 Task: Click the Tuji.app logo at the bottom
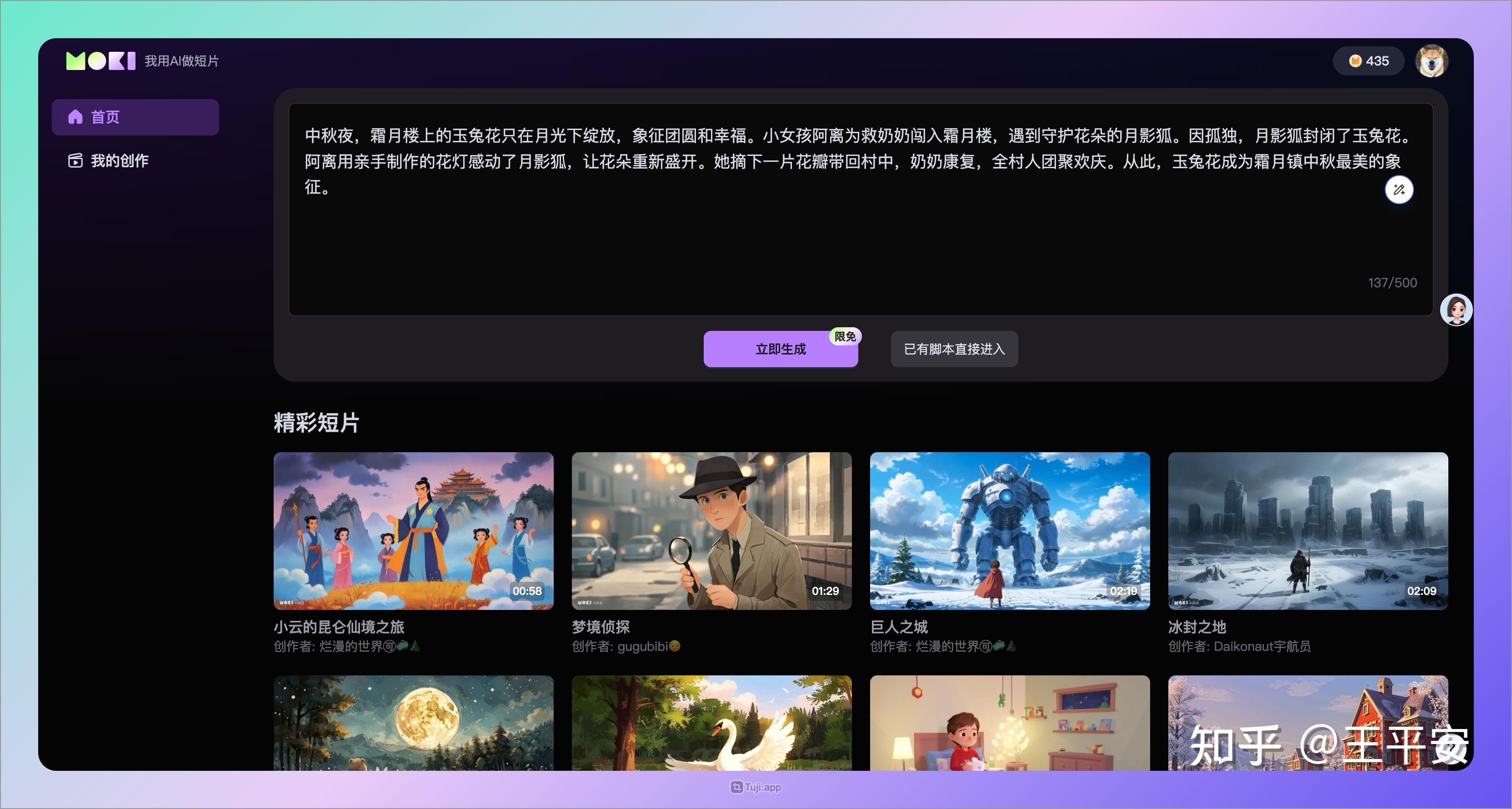pos(756,787)
